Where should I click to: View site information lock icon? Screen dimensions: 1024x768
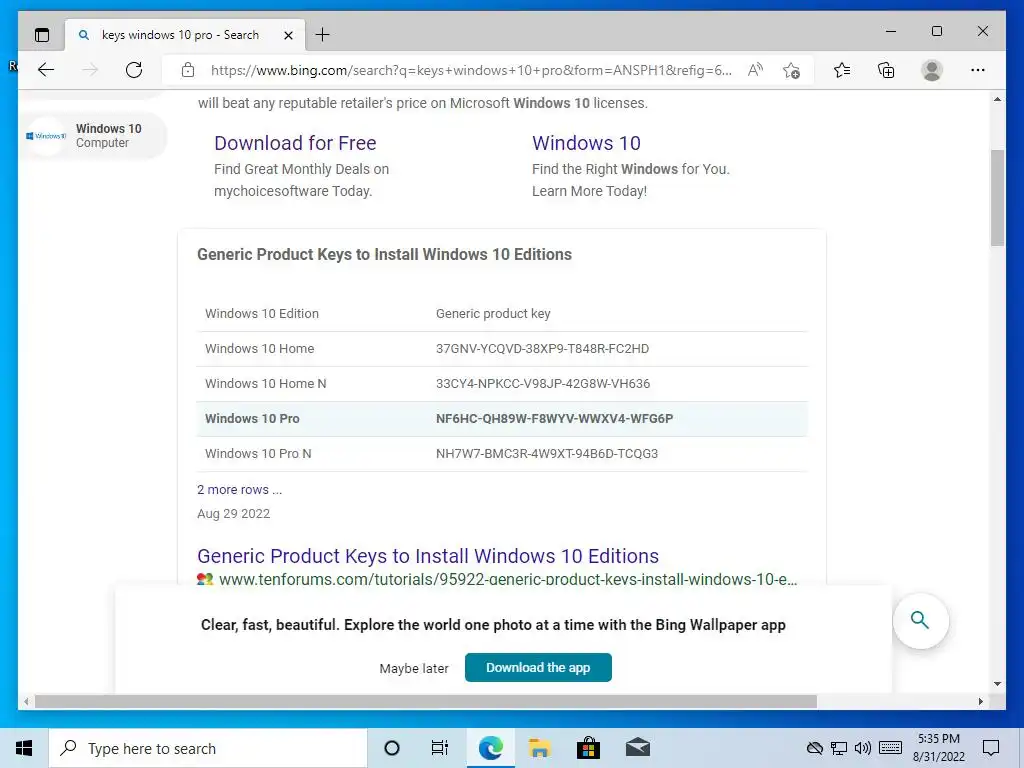188,70
